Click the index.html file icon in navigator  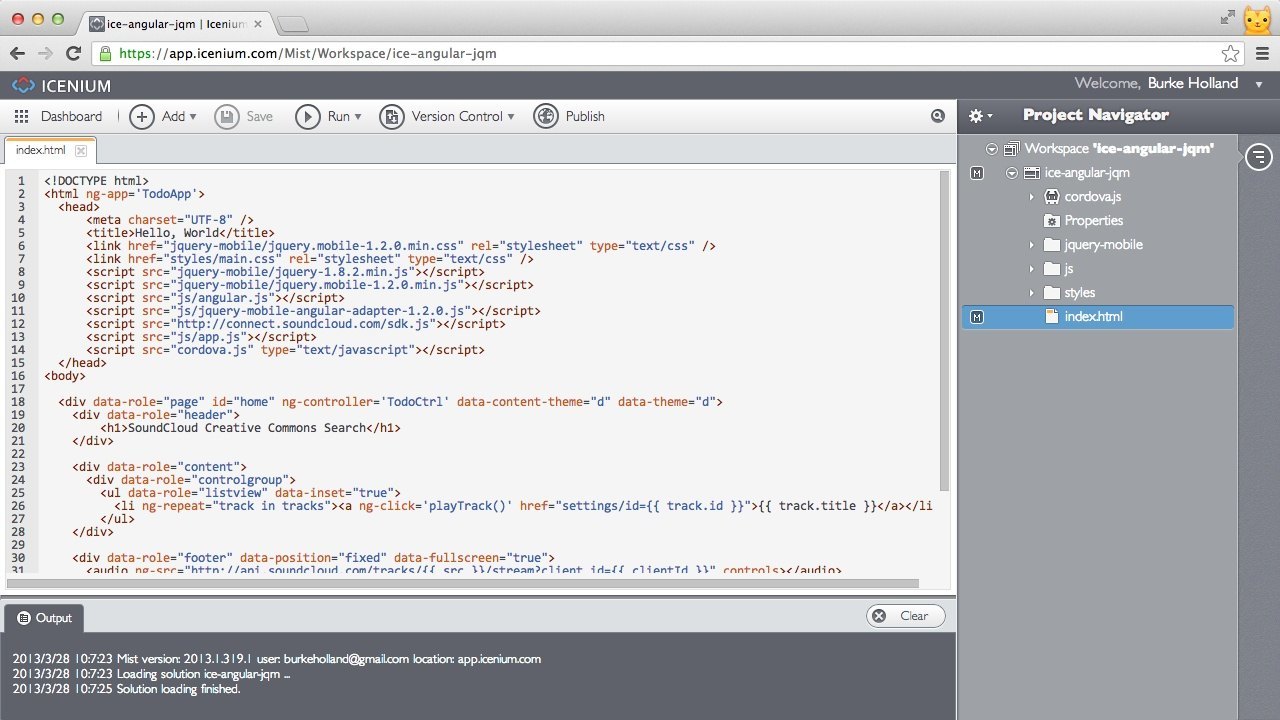click(x=1051, y=316)
